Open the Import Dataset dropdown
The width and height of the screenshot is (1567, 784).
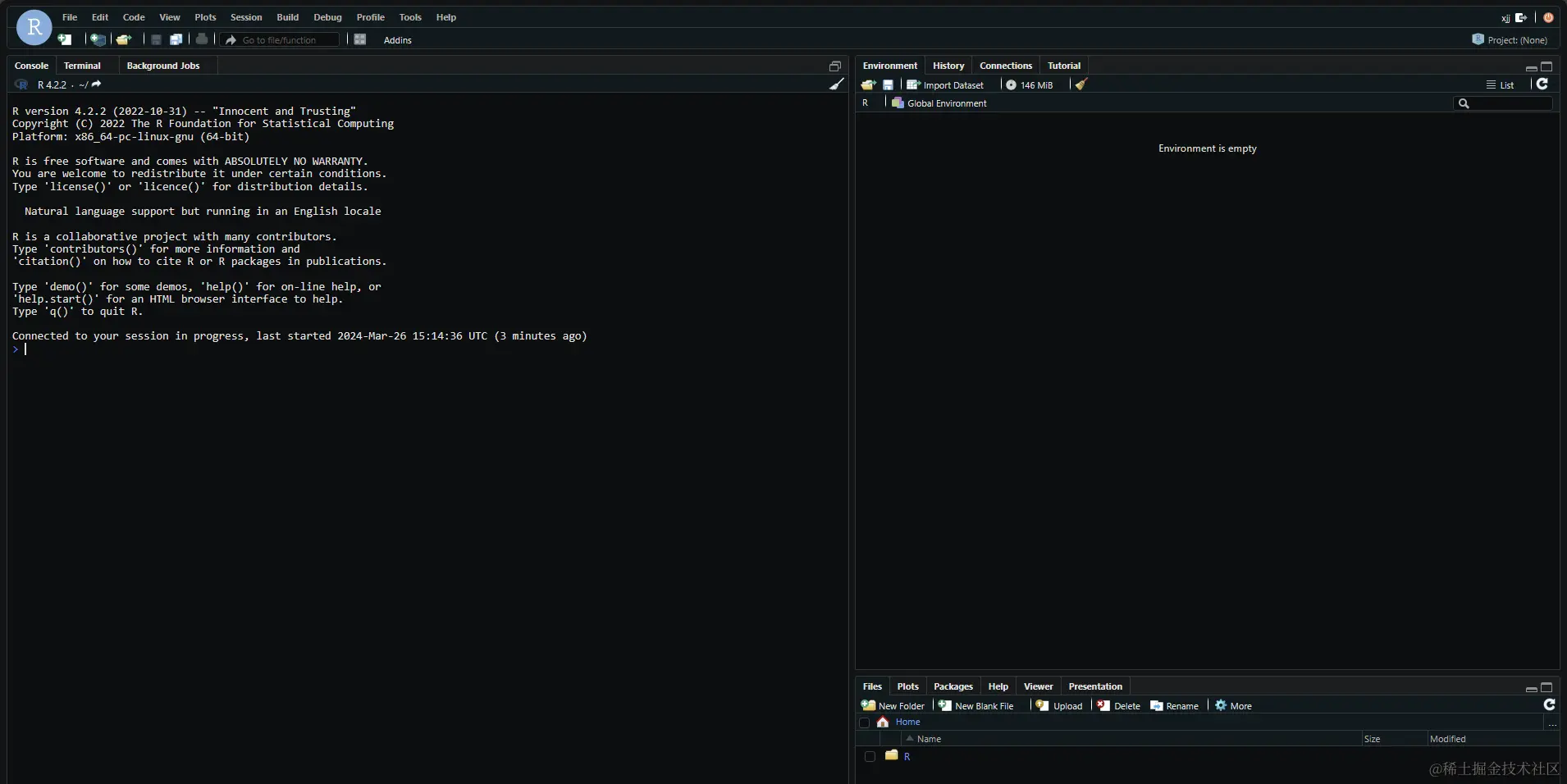point(945,84)
